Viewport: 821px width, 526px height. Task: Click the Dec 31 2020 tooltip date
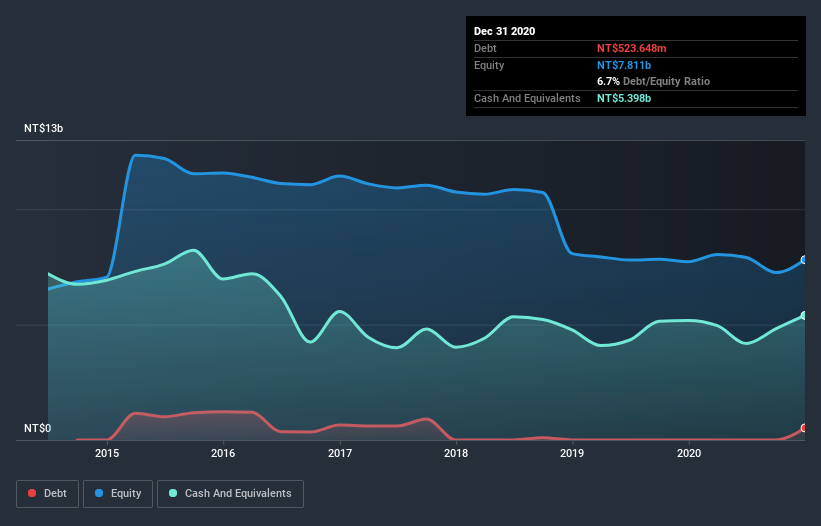point(504,31)
